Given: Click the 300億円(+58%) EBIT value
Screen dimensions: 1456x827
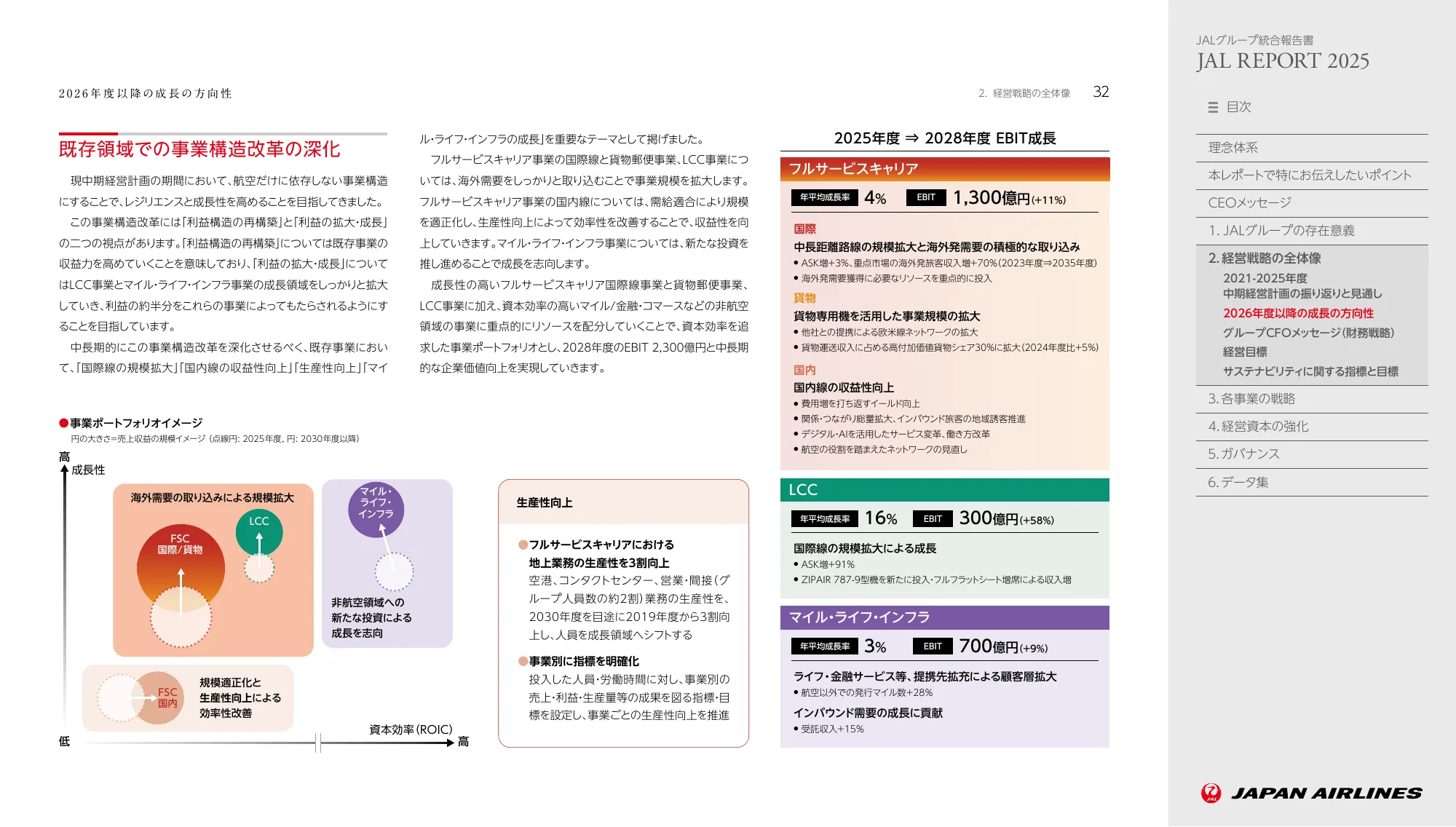Looking at the screenshot, I should coord(1006,518).
